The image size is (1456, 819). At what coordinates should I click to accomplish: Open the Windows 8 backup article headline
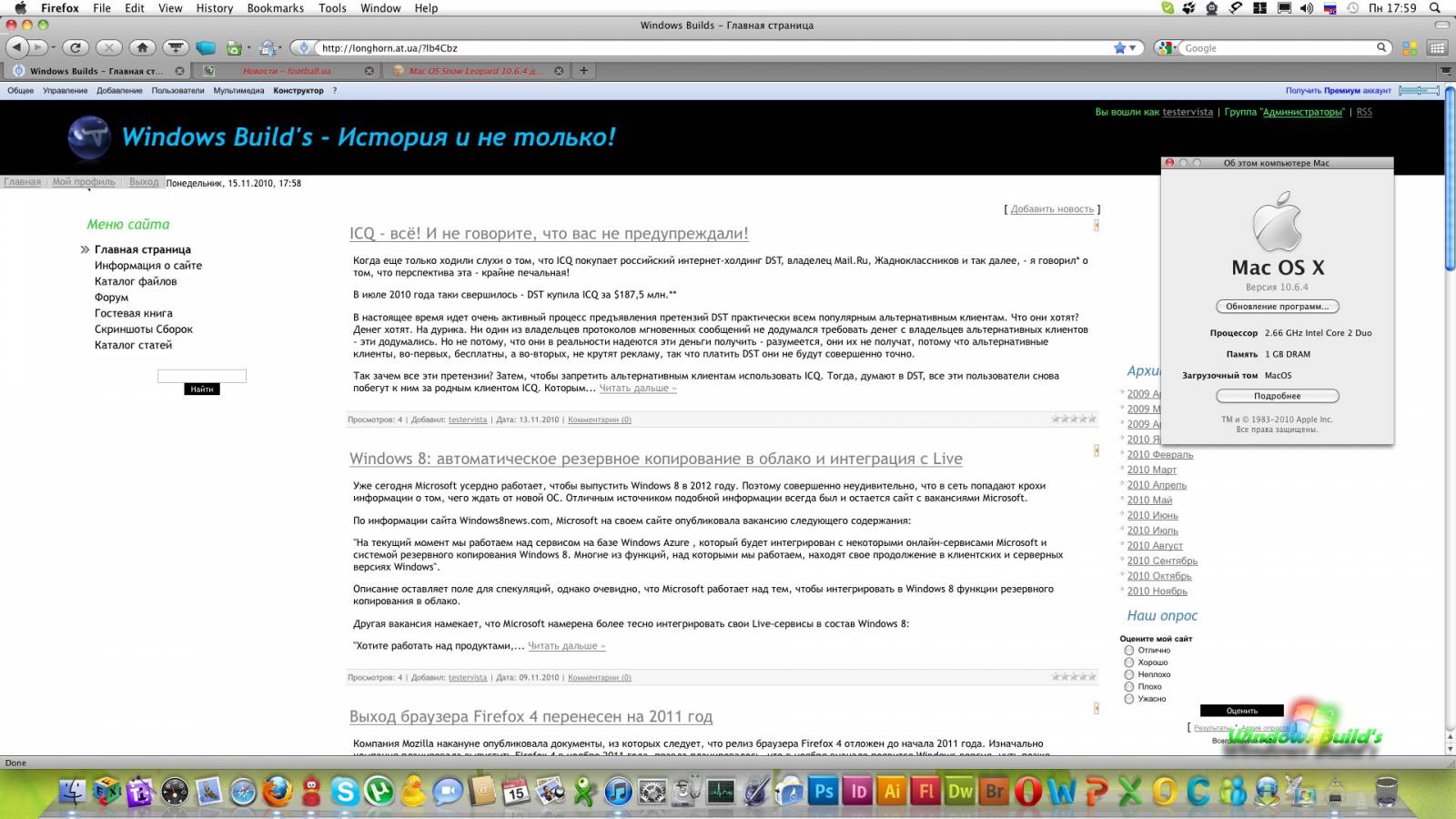click(656, 460)
